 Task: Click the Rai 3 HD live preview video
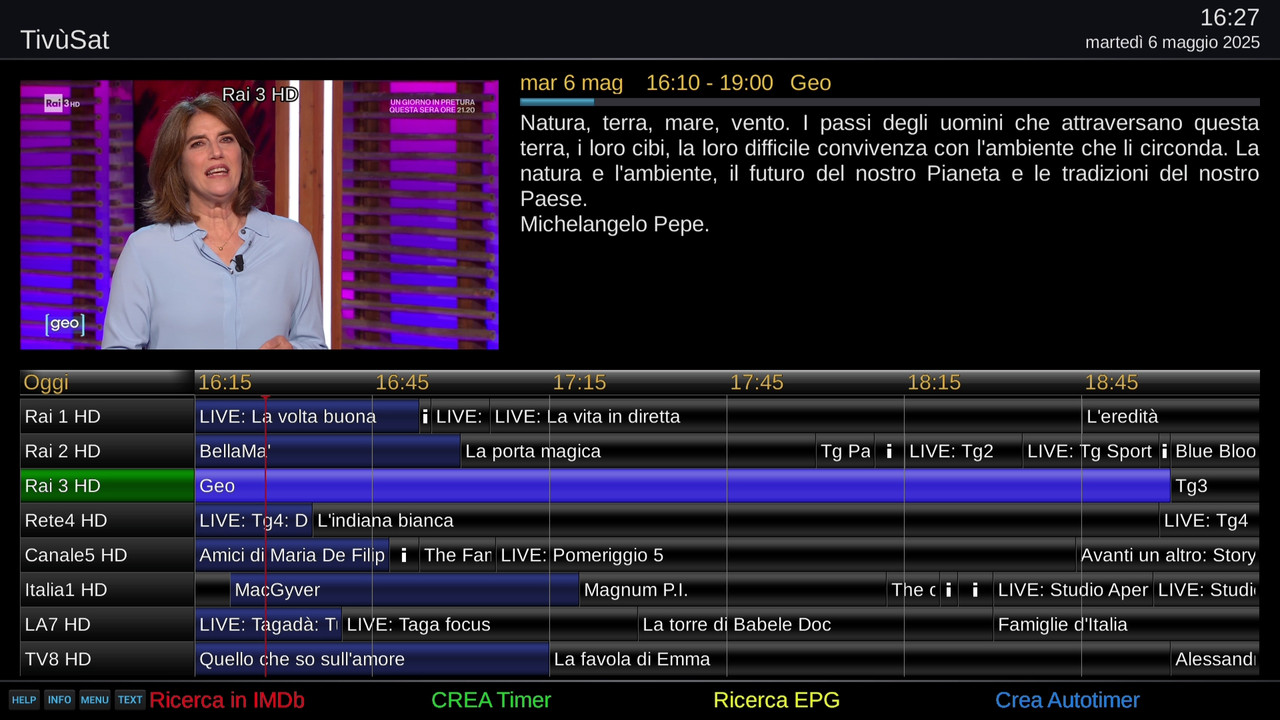(259, 215)
